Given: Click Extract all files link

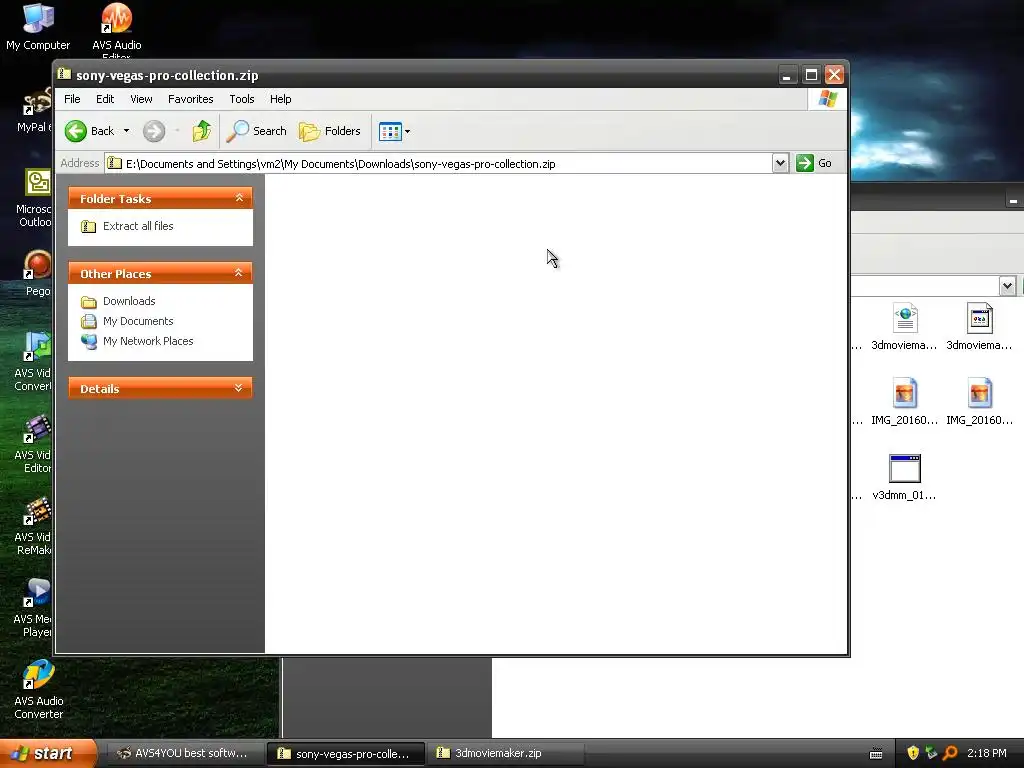Looking at the screenshot, I should pyautogui.click(x=138, y=226).
